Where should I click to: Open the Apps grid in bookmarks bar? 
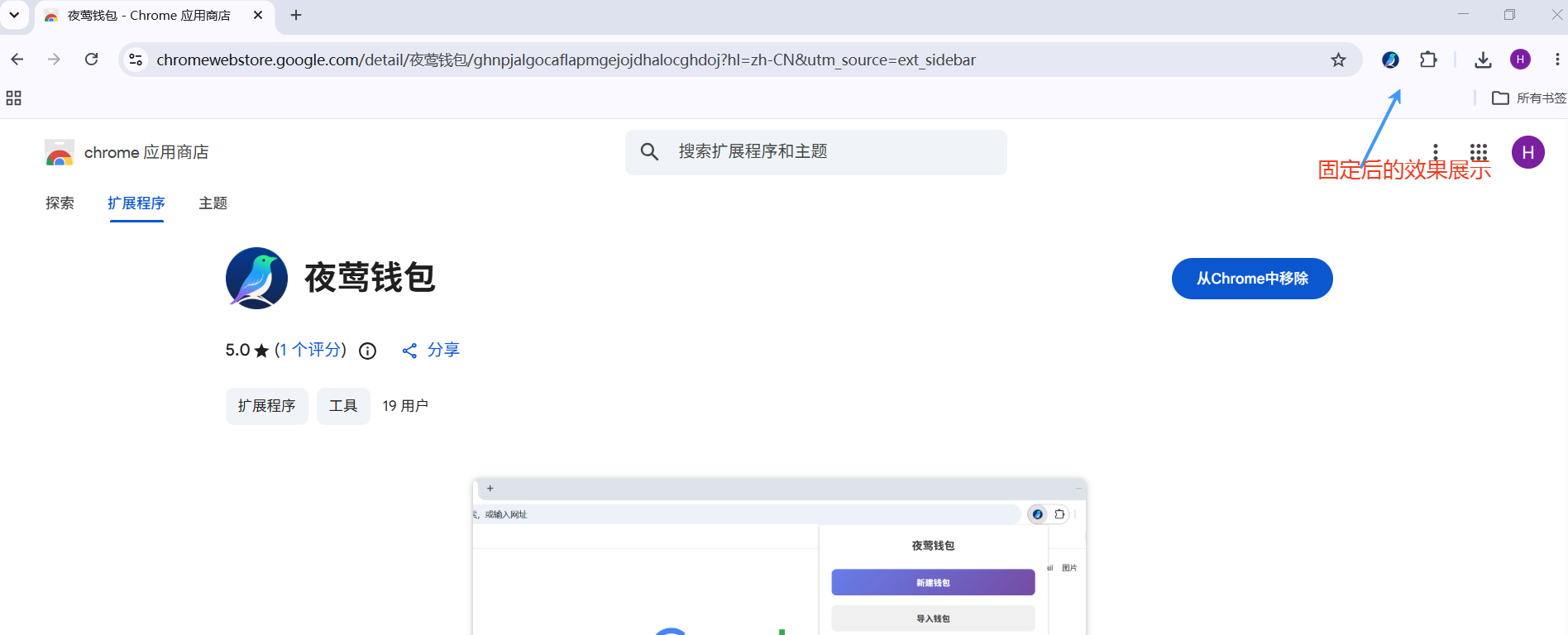point(13,98)
